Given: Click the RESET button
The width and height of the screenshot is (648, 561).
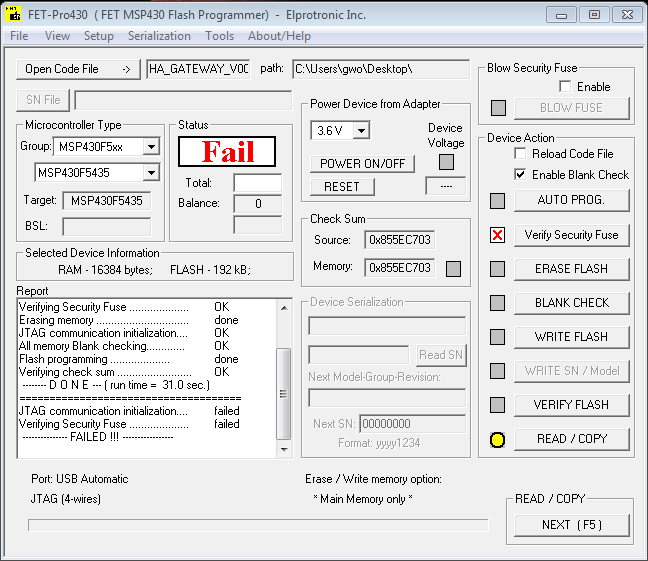Looking at the screenshot, I should 342,187.
